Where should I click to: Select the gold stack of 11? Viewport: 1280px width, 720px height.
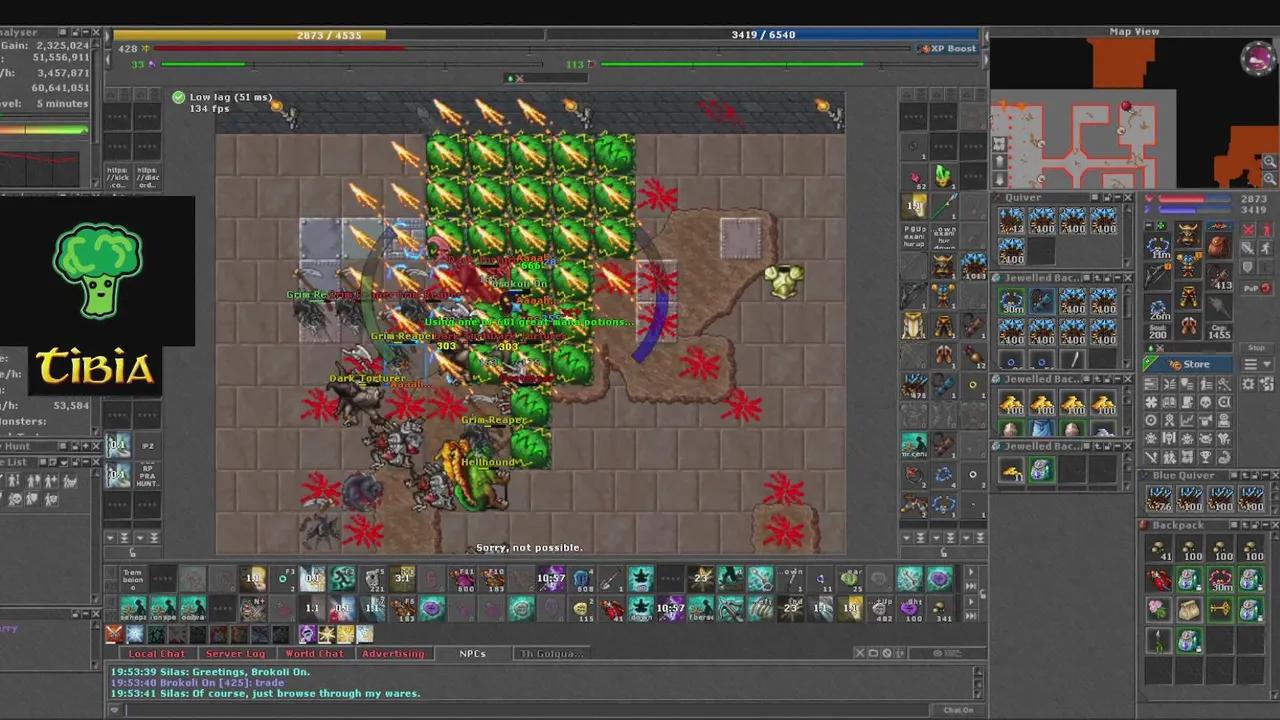(1011, 470)
